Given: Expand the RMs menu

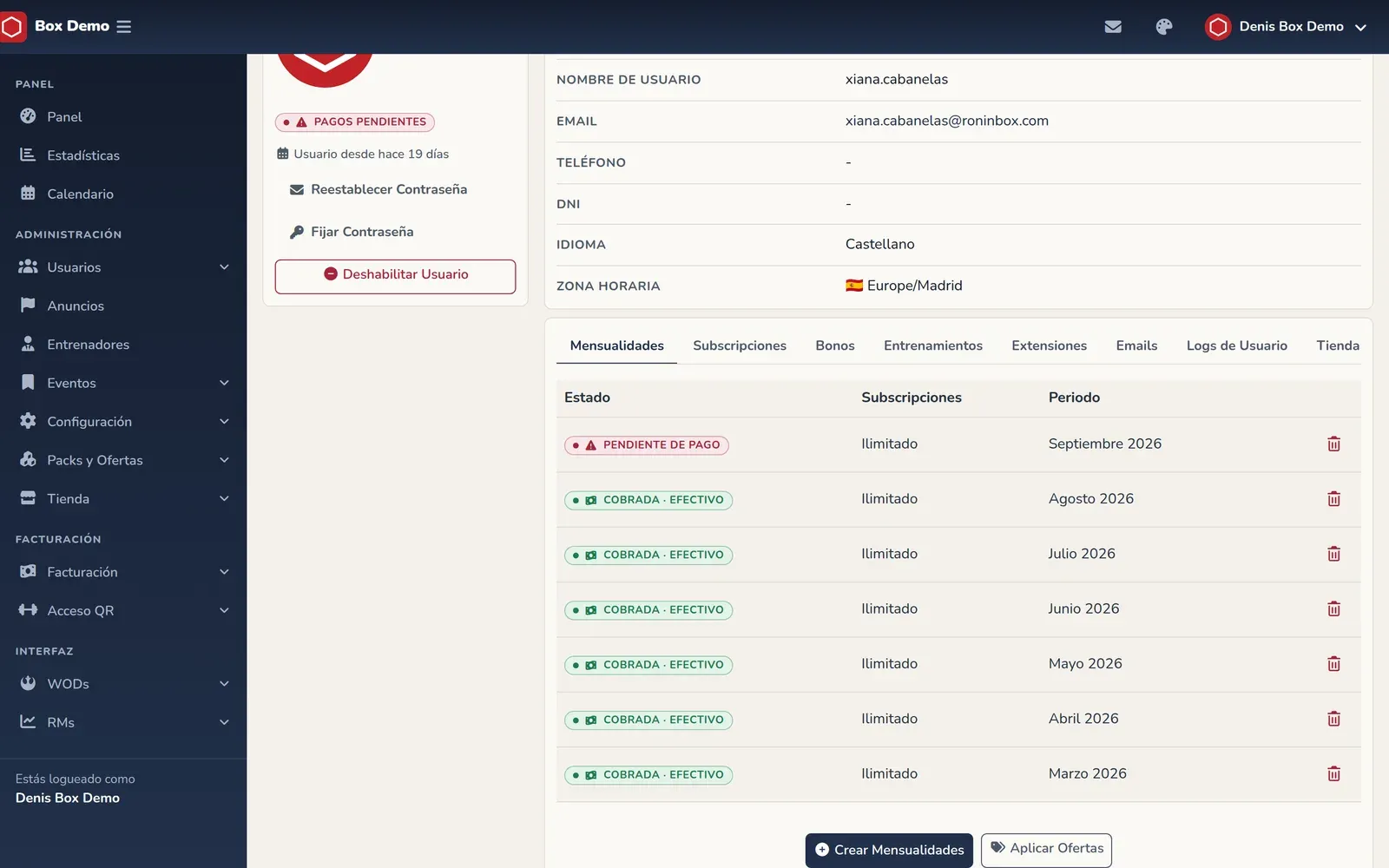Looking at the screenshot, I should pyautogui.click(x=123, y=722).
